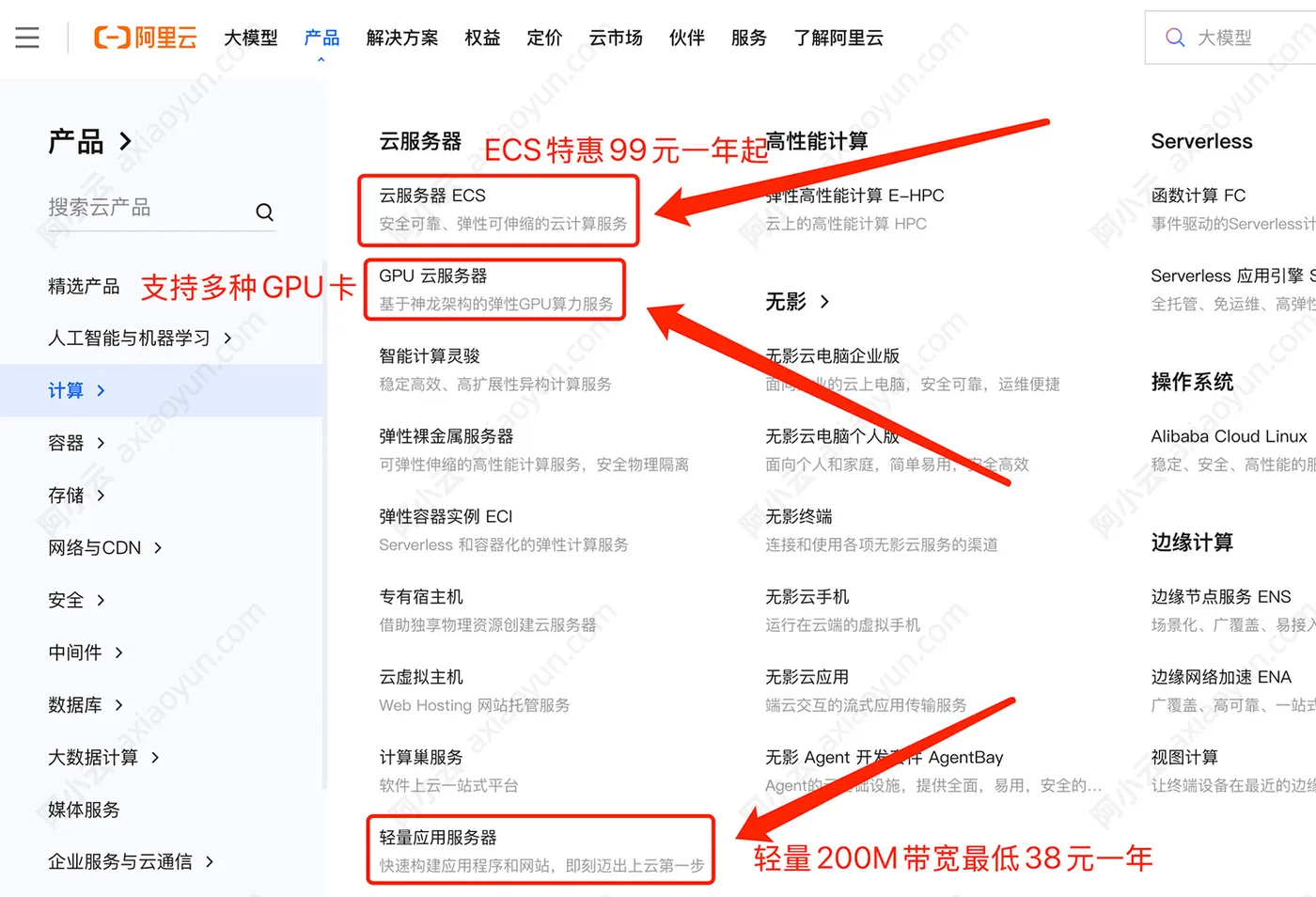Open the 定价 menu
The image size is (1316, 897).
point(544,38)
